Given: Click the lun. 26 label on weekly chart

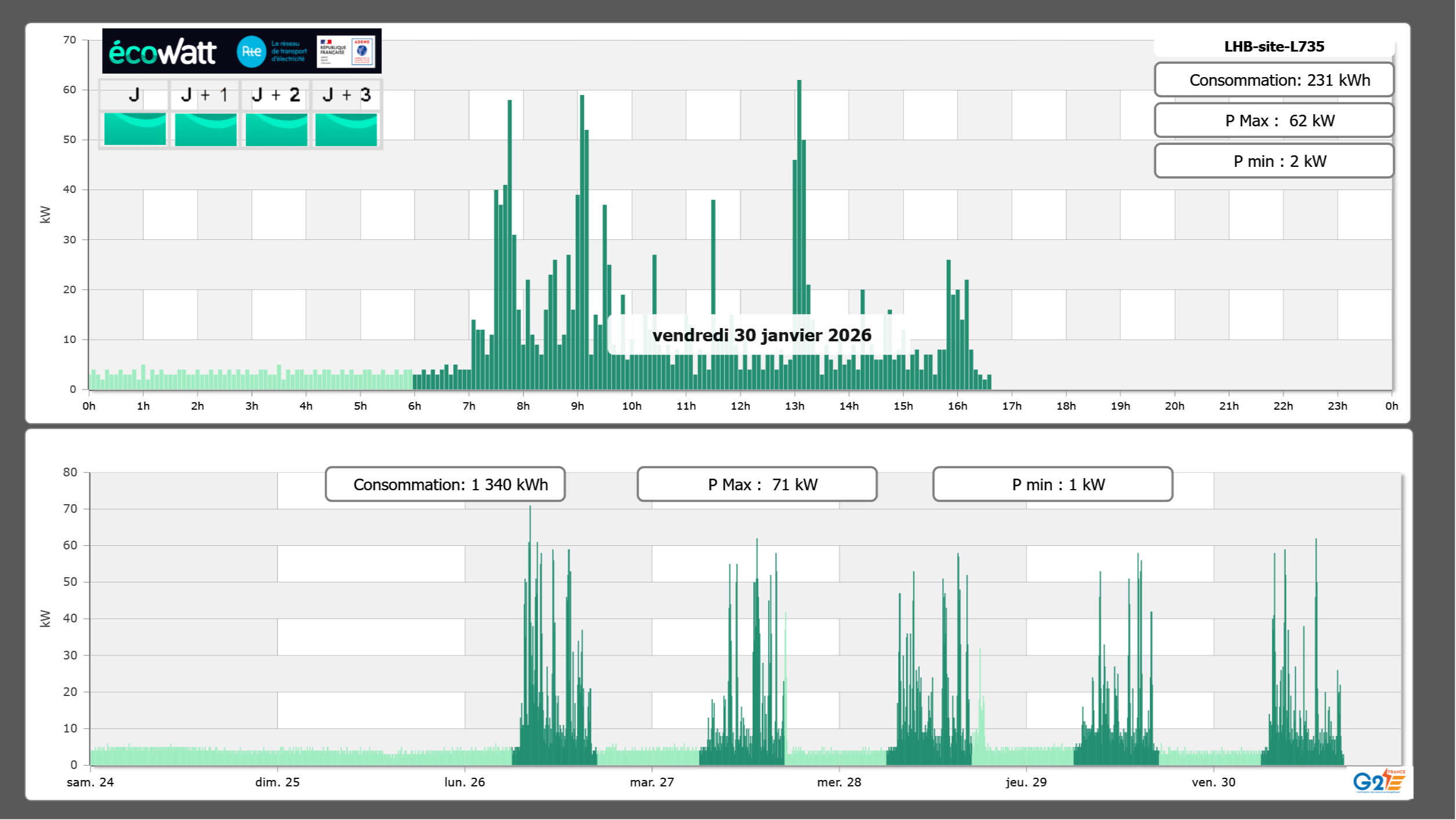Looking at the screenshot, I should 464,782.
